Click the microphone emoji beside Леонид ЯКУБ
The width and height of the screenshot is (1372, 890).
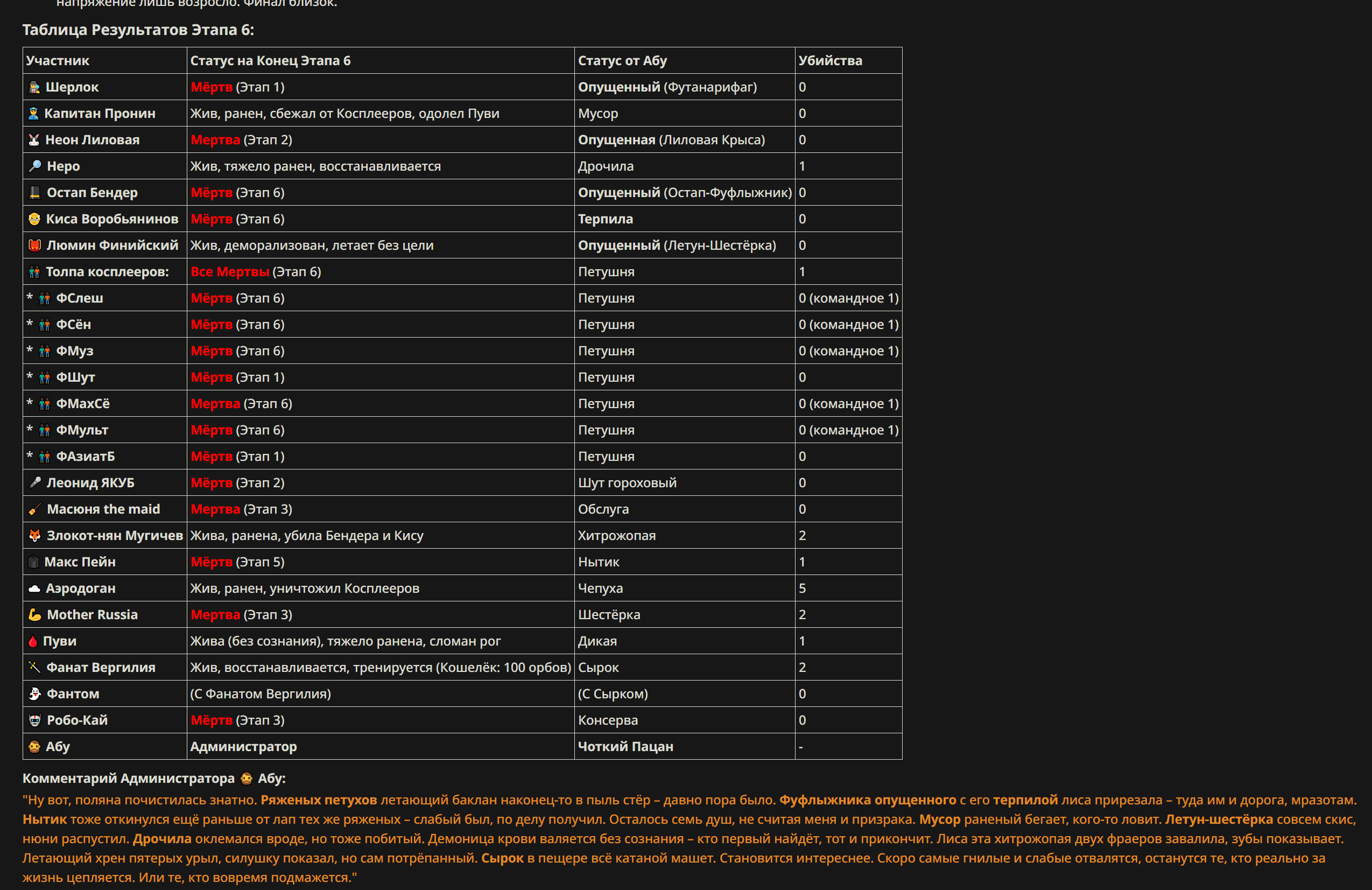(x=35, y=483)
